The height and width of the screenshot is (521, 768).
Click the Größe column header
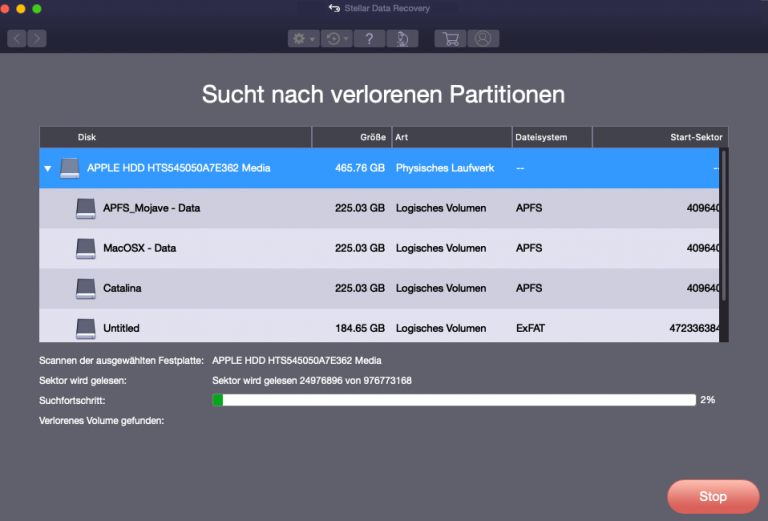point(352,137)
